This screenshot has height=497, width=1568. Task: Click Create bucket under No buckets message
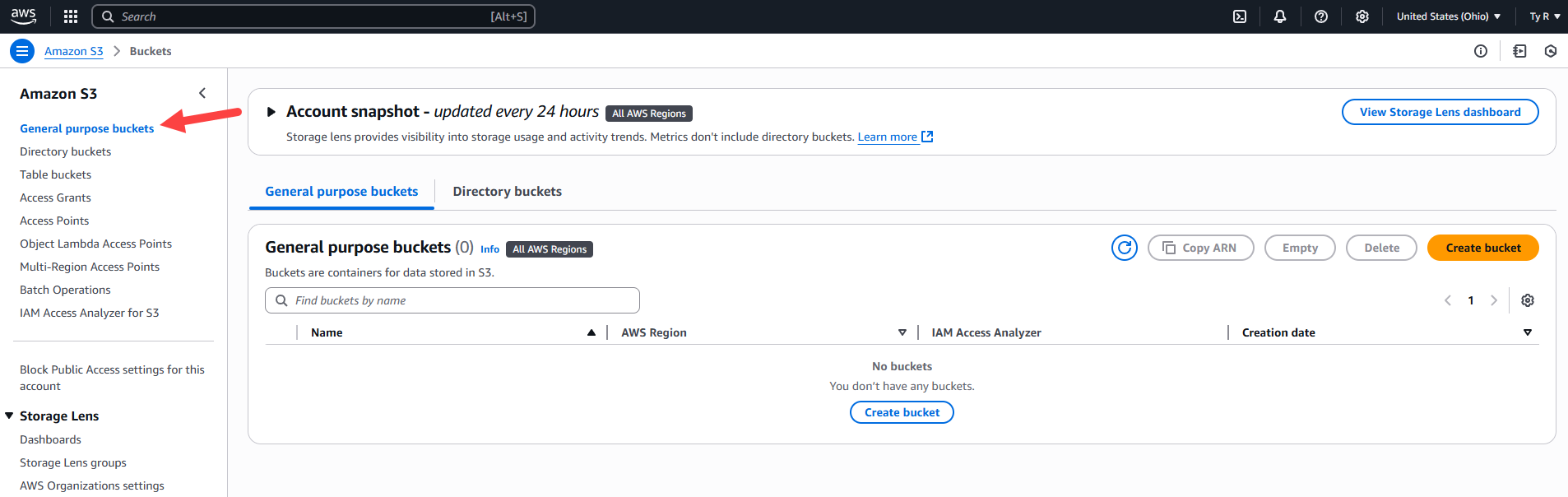pos(902,412)
